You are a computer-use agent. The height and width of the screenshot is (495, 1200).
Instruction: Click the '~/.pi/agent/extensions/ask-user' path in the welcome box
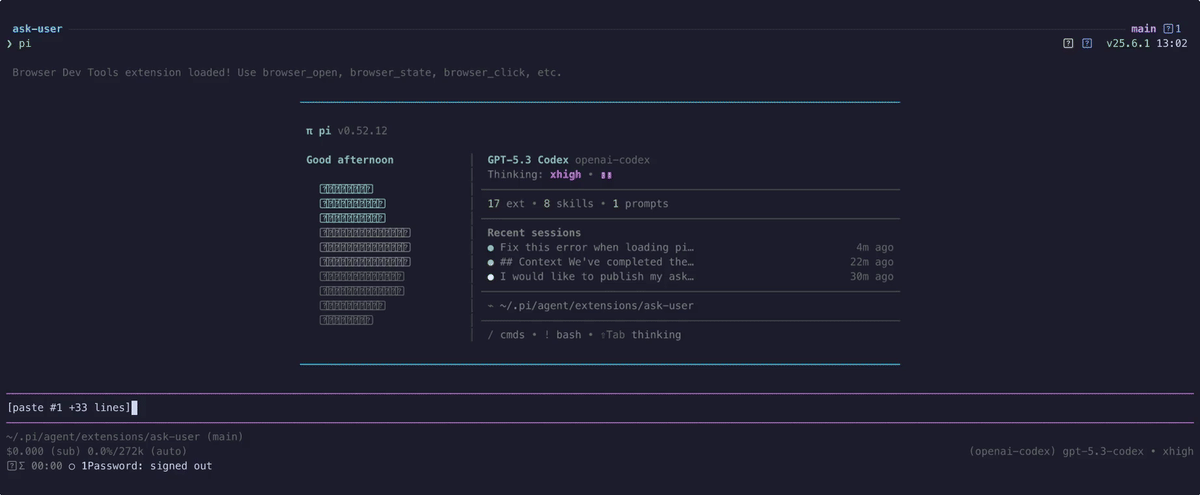(x=597, y=306)
